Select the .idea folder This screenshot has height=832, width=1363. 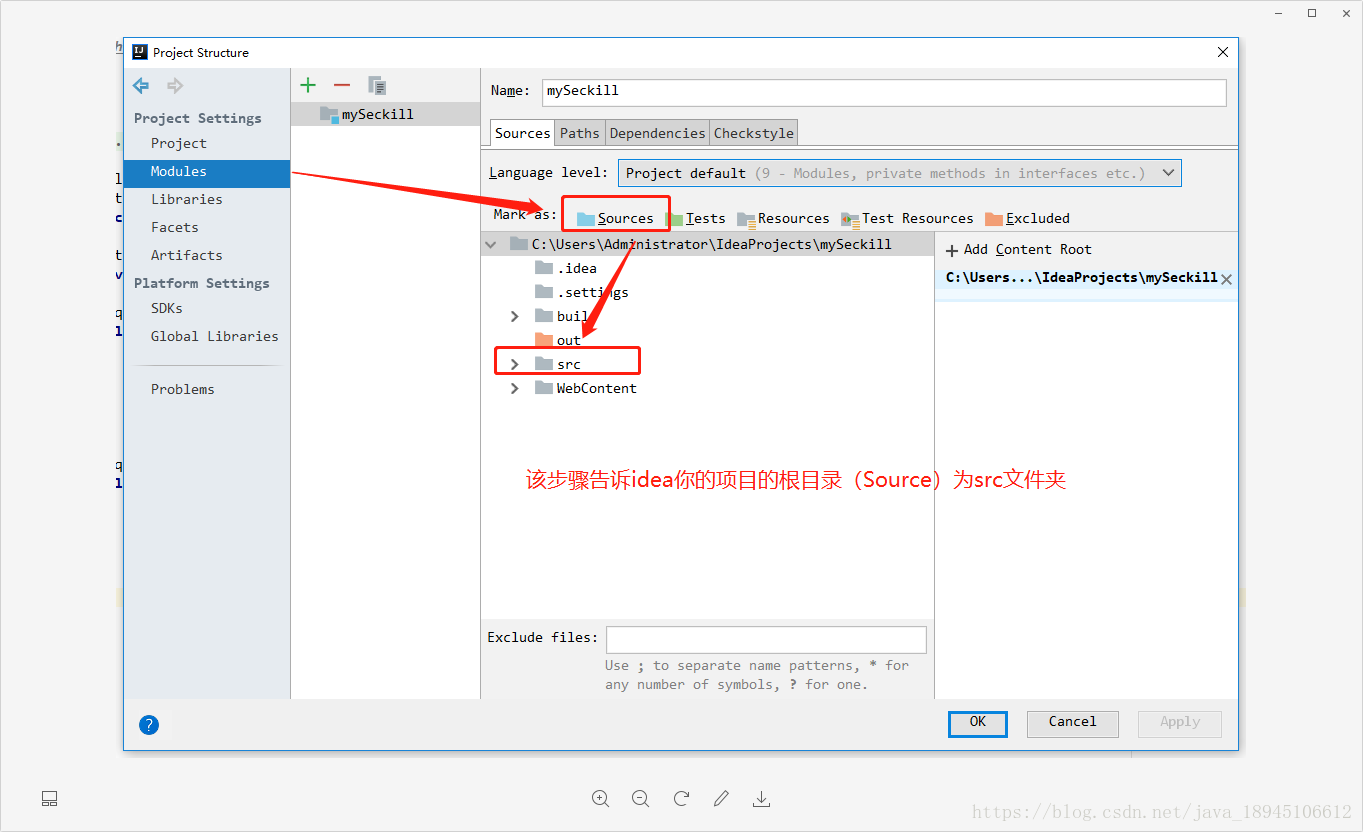[566, 268]
